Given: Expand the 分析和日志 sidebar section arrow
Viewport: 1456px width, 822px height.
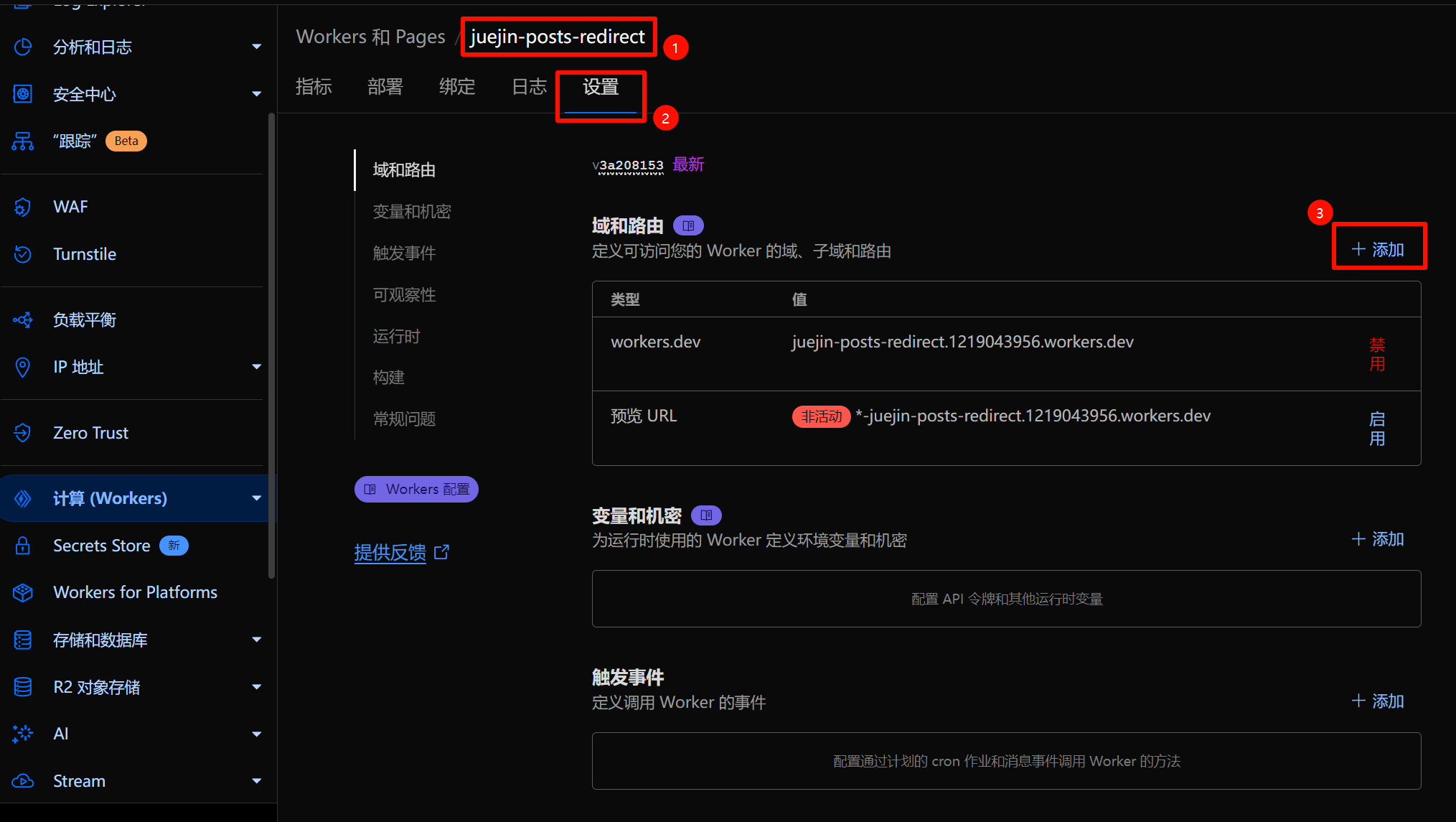Looking at the screenshot, I should point(256,47).
